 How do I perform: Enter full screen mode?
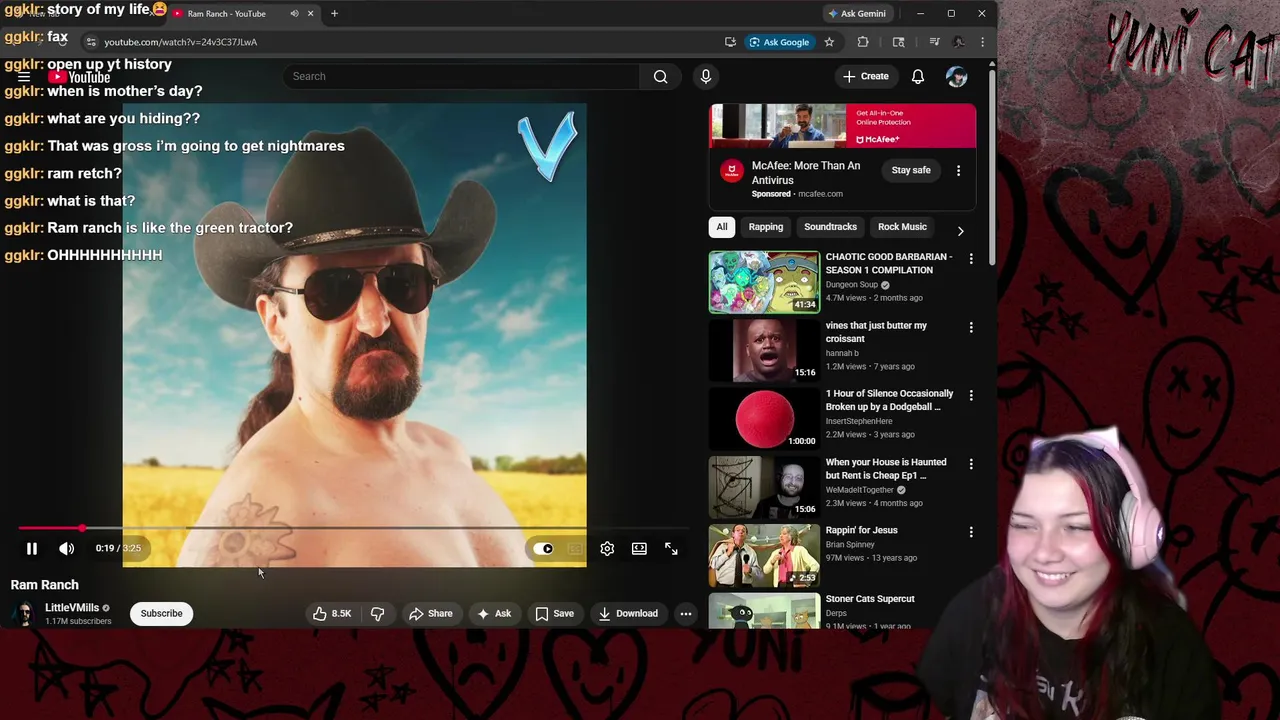pyautogui.click(x=671, y=548)
